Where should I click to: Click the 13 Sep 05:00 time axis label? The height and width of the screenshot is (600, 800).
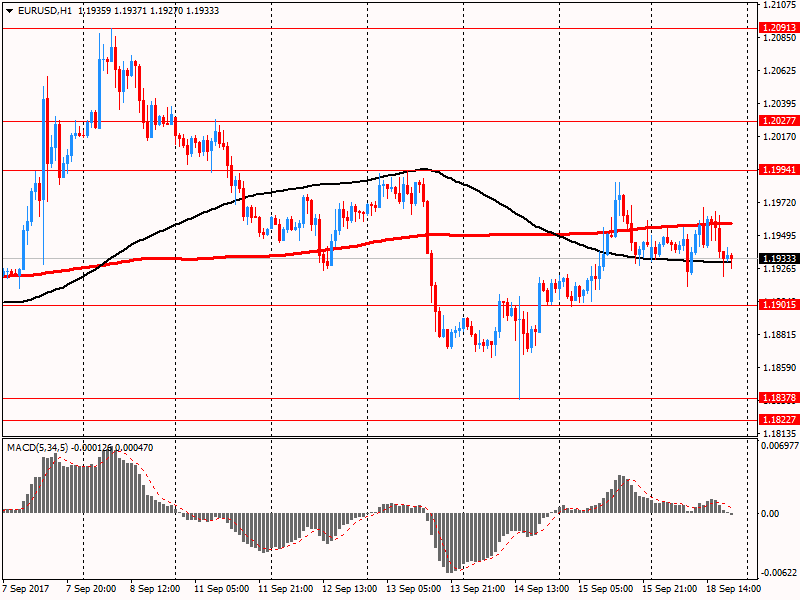(x=414, y=588)
